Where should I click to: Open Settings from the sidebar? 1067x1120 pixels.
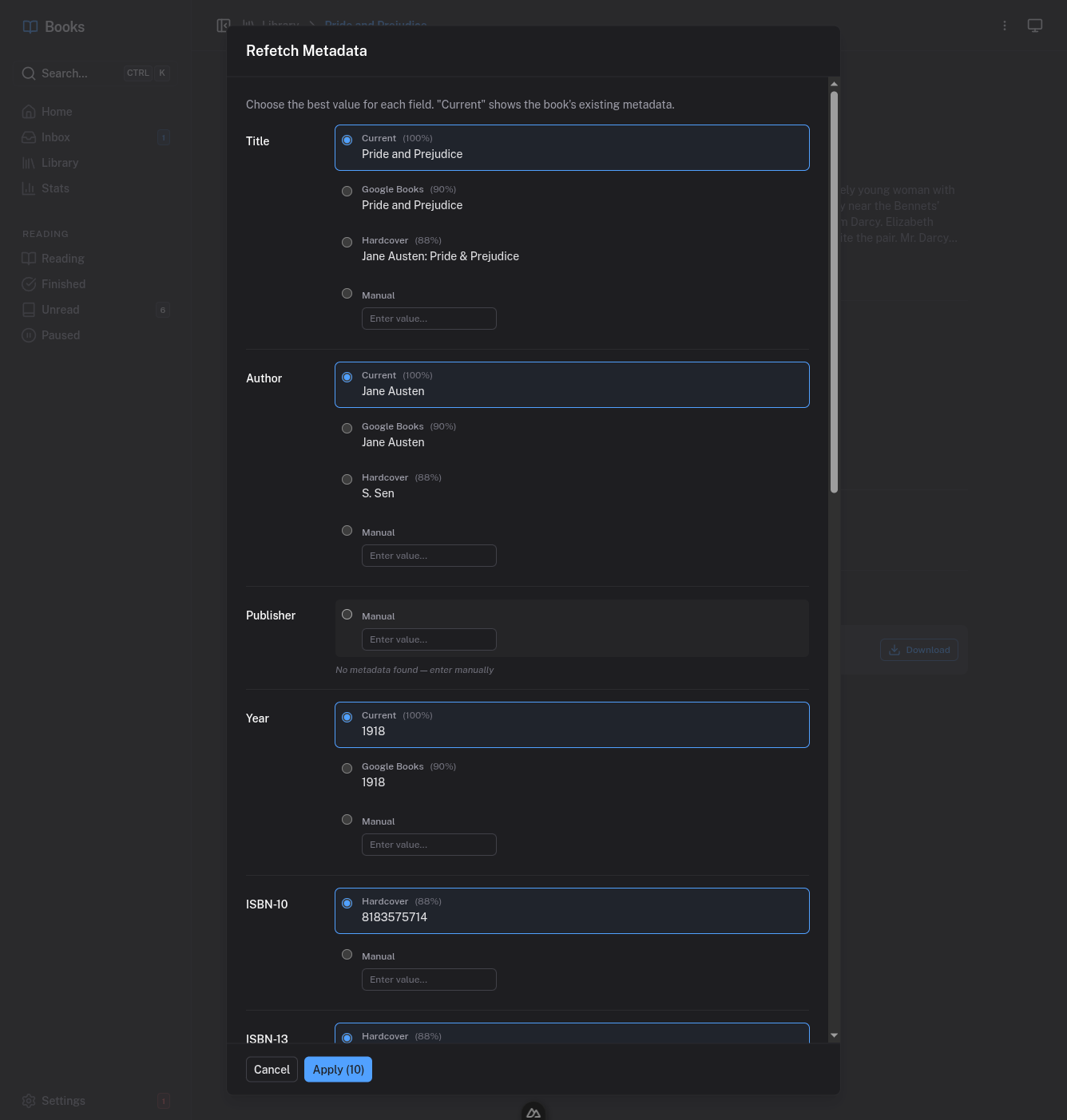coord(62,1100)
